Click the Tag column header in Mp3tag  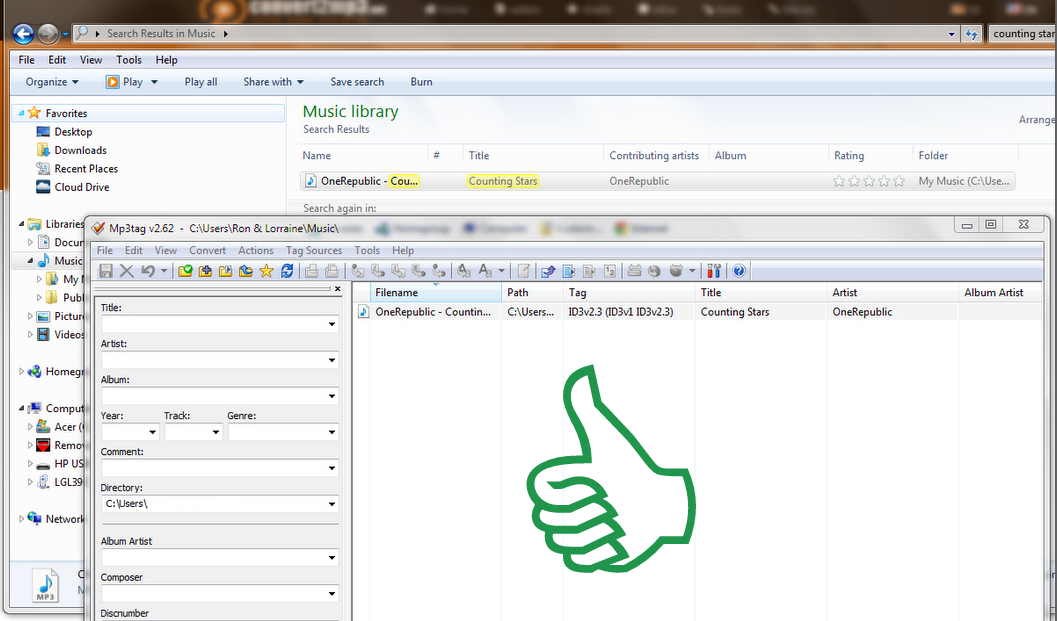tap(629, 293)
